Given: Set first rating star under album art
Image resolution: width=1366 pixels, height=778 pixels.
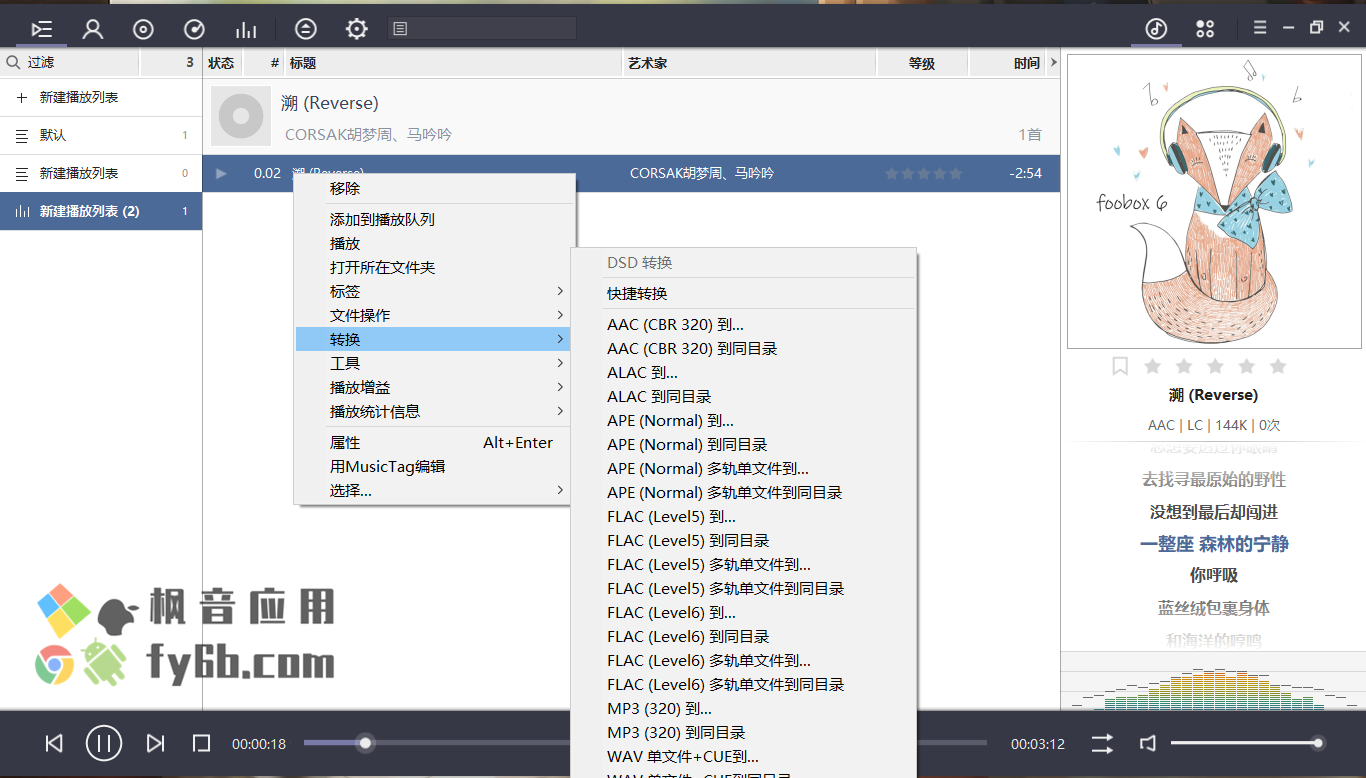Looking at the screenshot, I should pos(1152,366).
